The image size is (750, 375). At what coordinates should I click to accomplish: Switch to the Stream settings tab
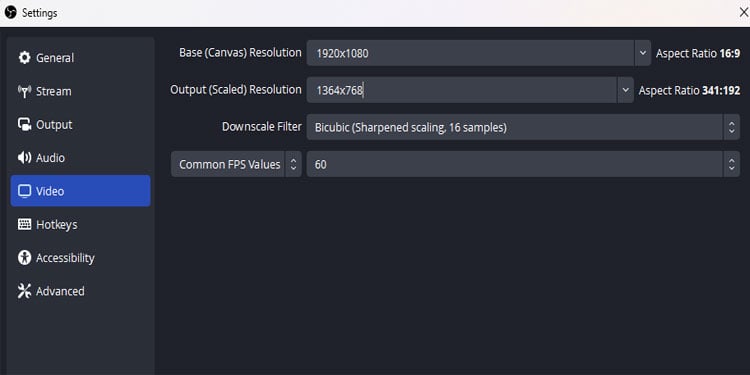click(80, 91)
